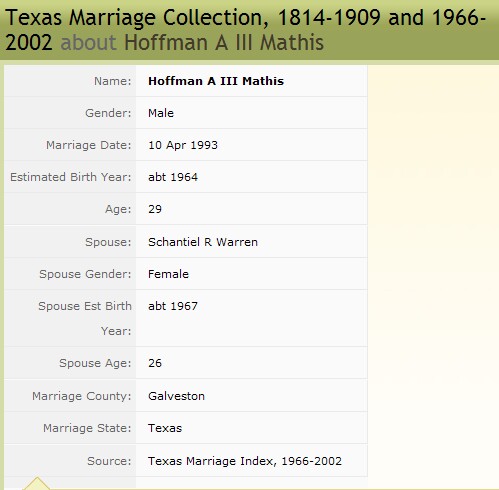This screenshot has width=499, height=490.
Task: Click the heading text about Hoffman A III Mathis
Action: tap(192, 43)
